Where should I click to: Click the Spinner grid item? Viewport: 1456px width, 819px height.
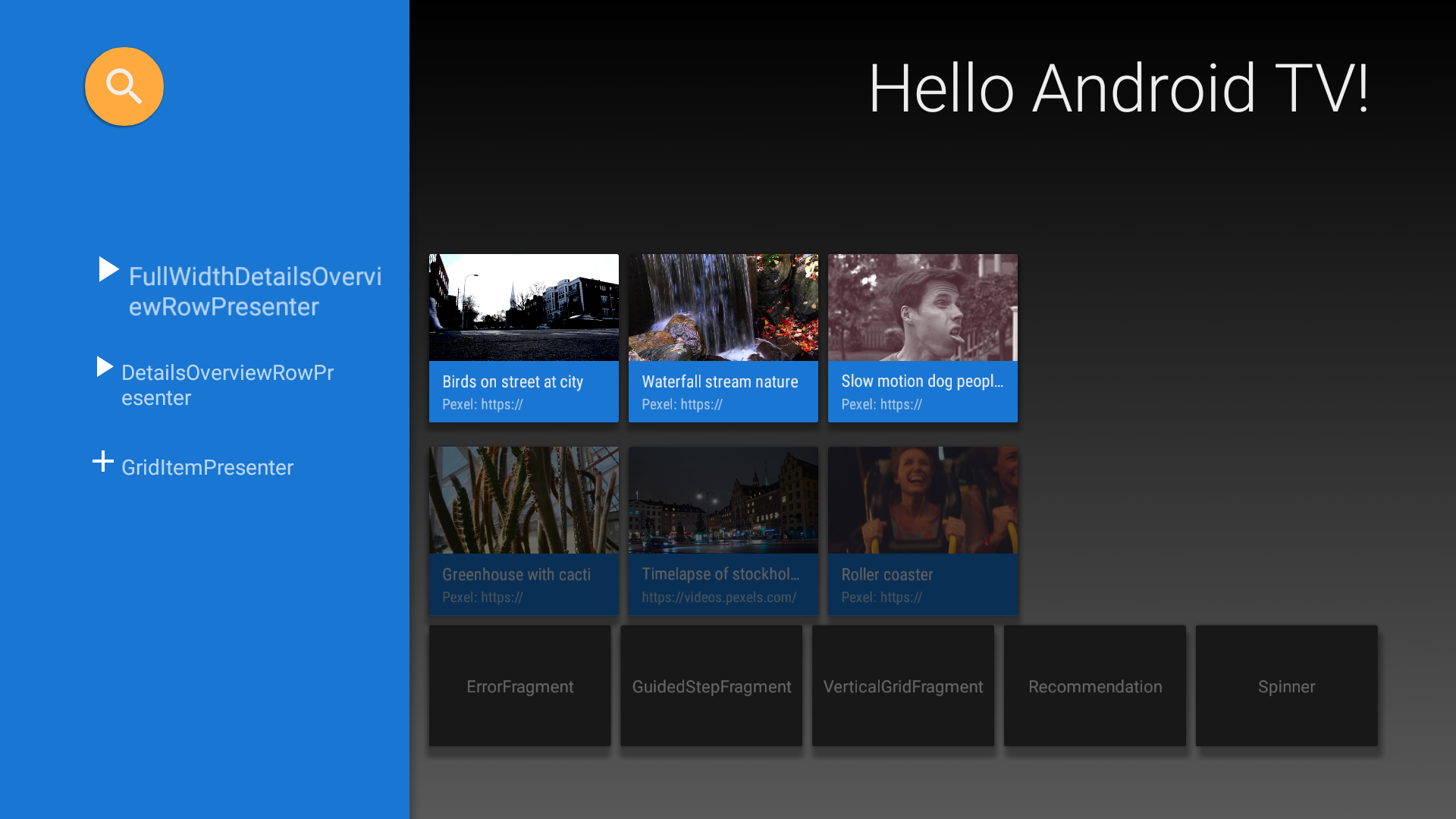coord(1286,686)
